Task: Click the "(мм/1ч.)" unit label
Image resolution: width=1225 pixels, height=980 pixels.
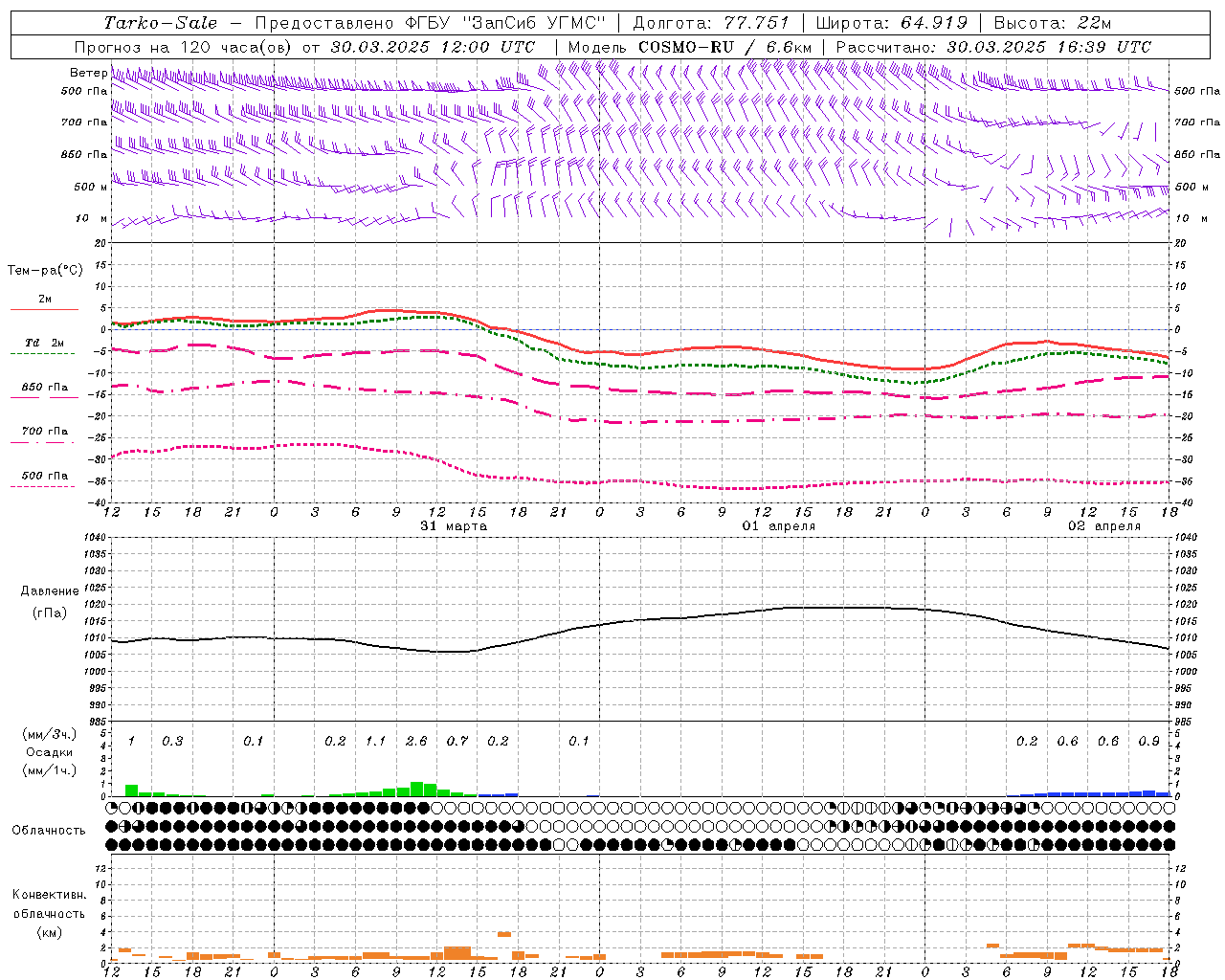Action: 49,770
